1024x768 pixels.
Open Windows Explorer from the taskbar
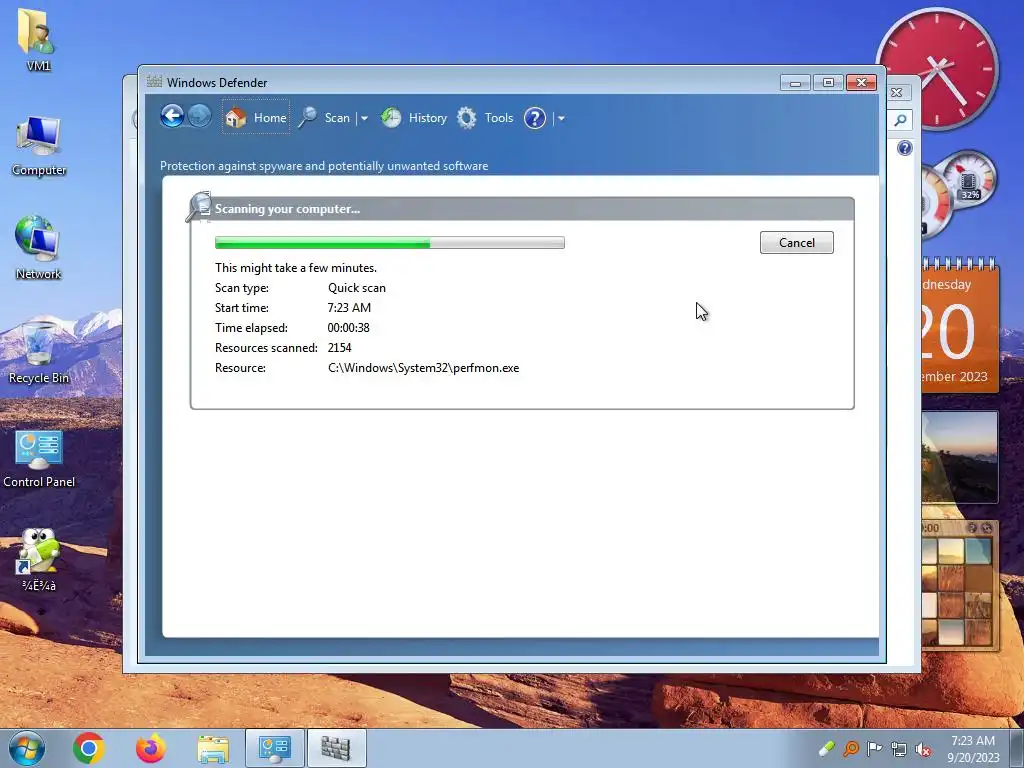pyautogui.click(x=213, y=749)
